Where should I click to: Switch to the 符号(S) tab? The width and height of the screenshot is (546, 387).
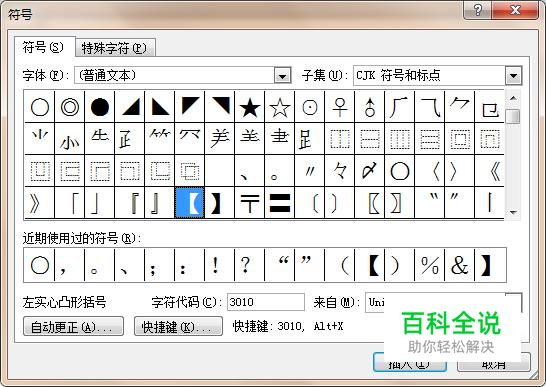click(x=44, y=47)
